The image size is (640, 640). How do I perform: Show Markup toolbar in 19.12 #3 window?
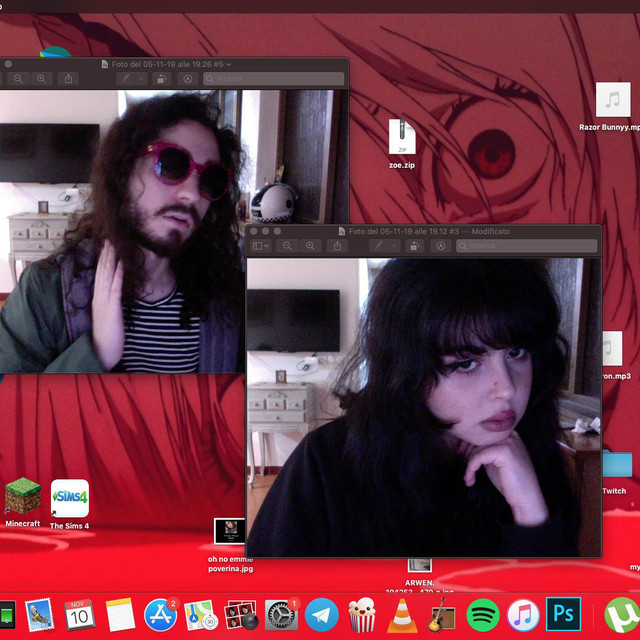[x=440, y=246]
